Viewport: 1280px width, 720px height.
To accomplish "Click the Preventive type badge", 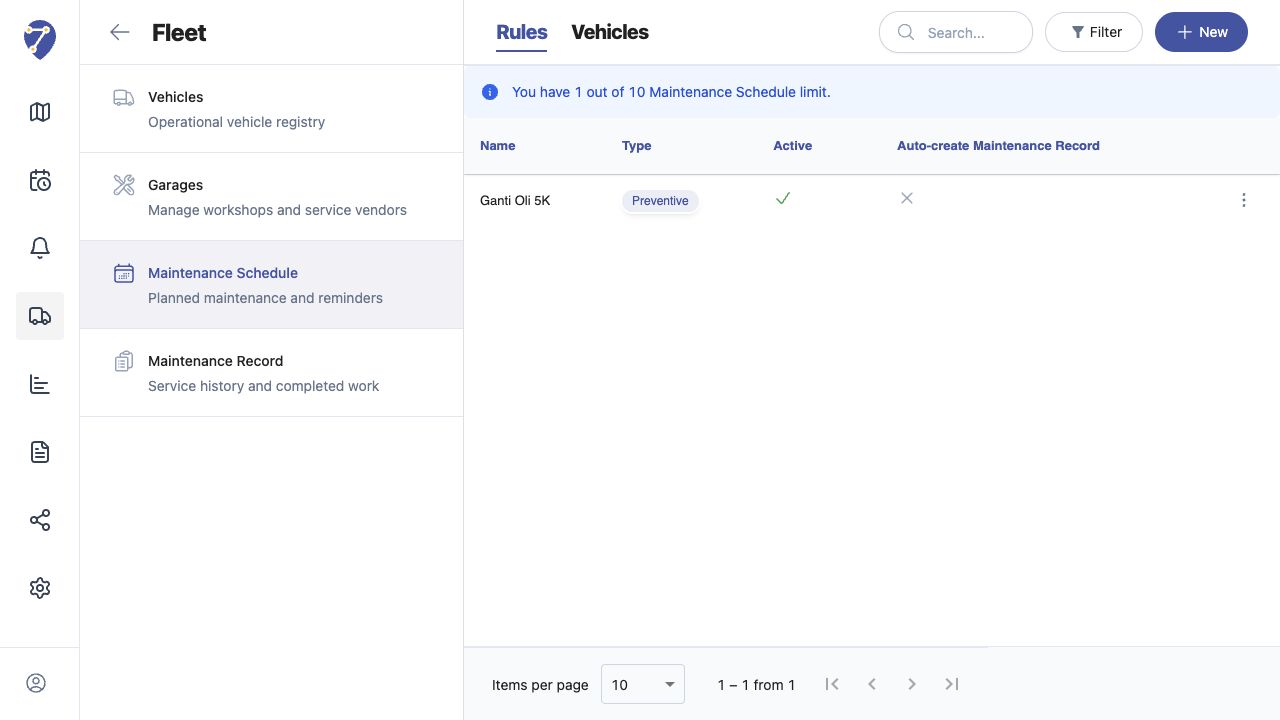I will pyautogui.click(x=660, y=200).
